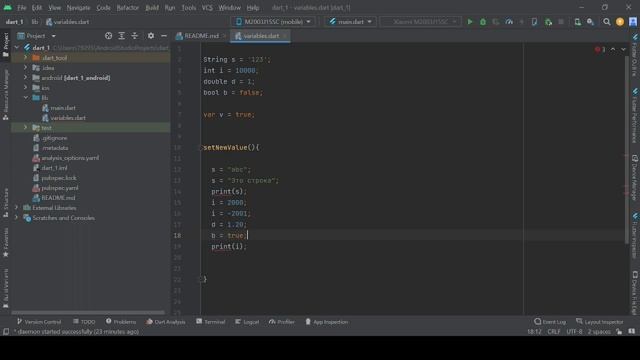Open TODO tool window
Viewport: 640px width, 360px height.
[x=84, y=322]
